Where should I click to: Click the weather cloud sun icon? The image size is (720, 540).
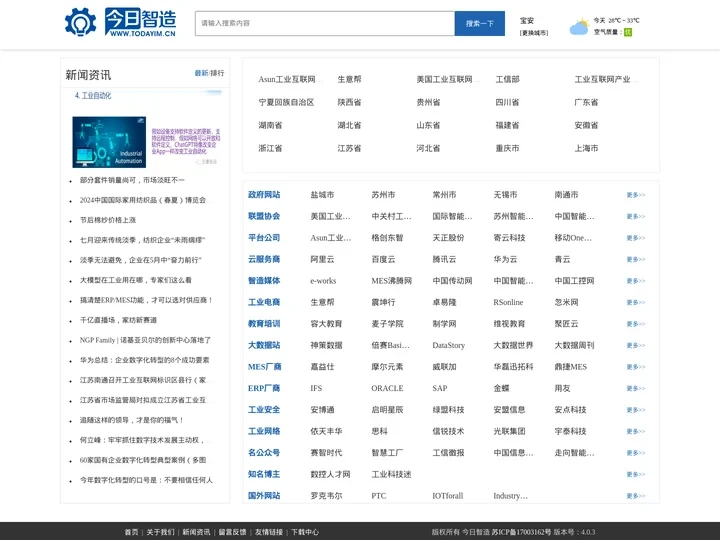[x=579, y=27]
